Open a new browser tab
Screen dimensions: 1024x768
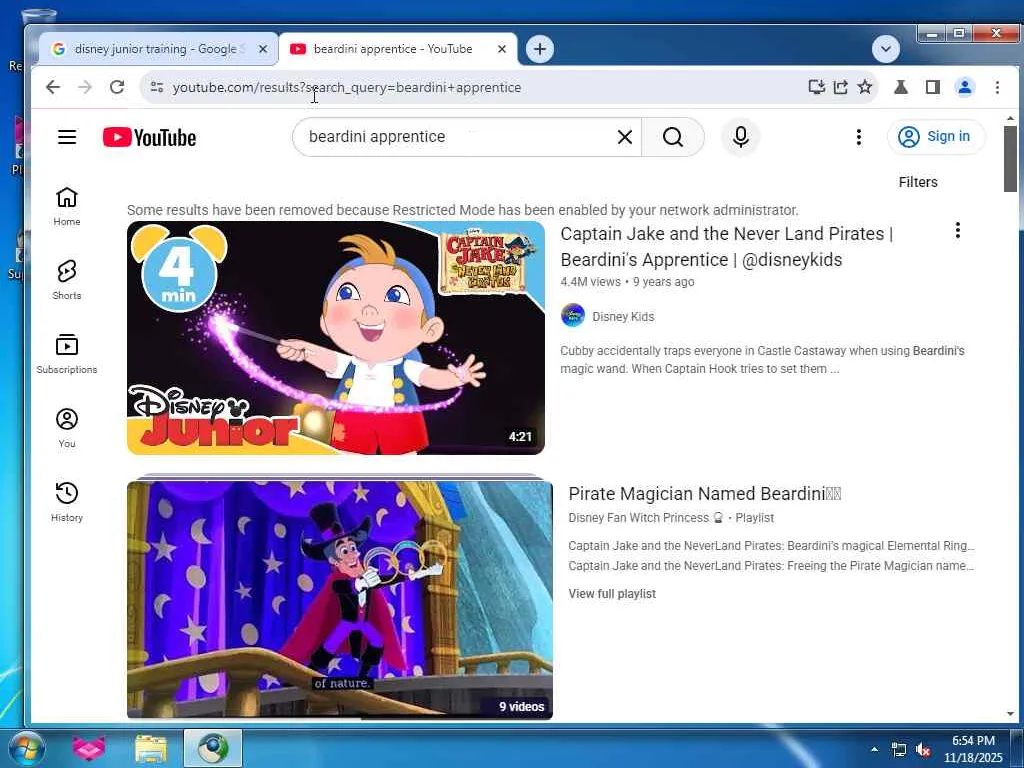point(539,49)
